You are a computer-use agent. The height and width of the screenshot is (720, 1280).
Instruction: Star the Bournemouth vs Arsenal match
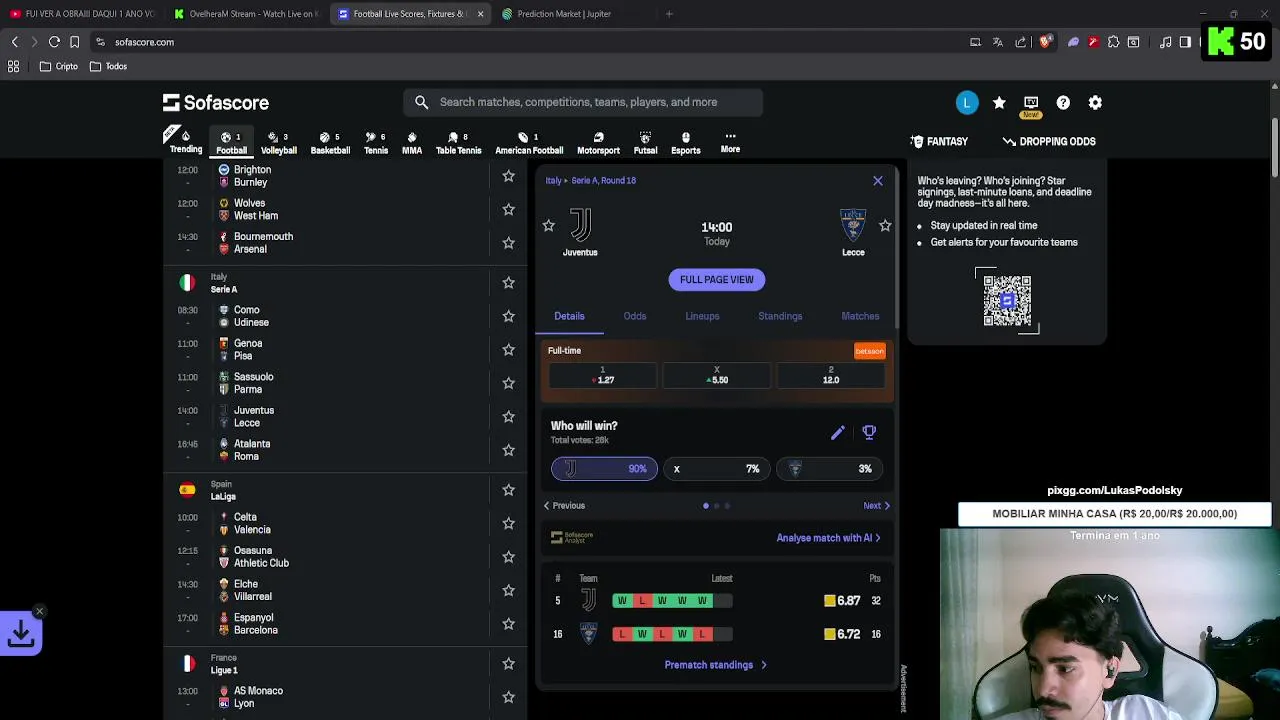508,243
